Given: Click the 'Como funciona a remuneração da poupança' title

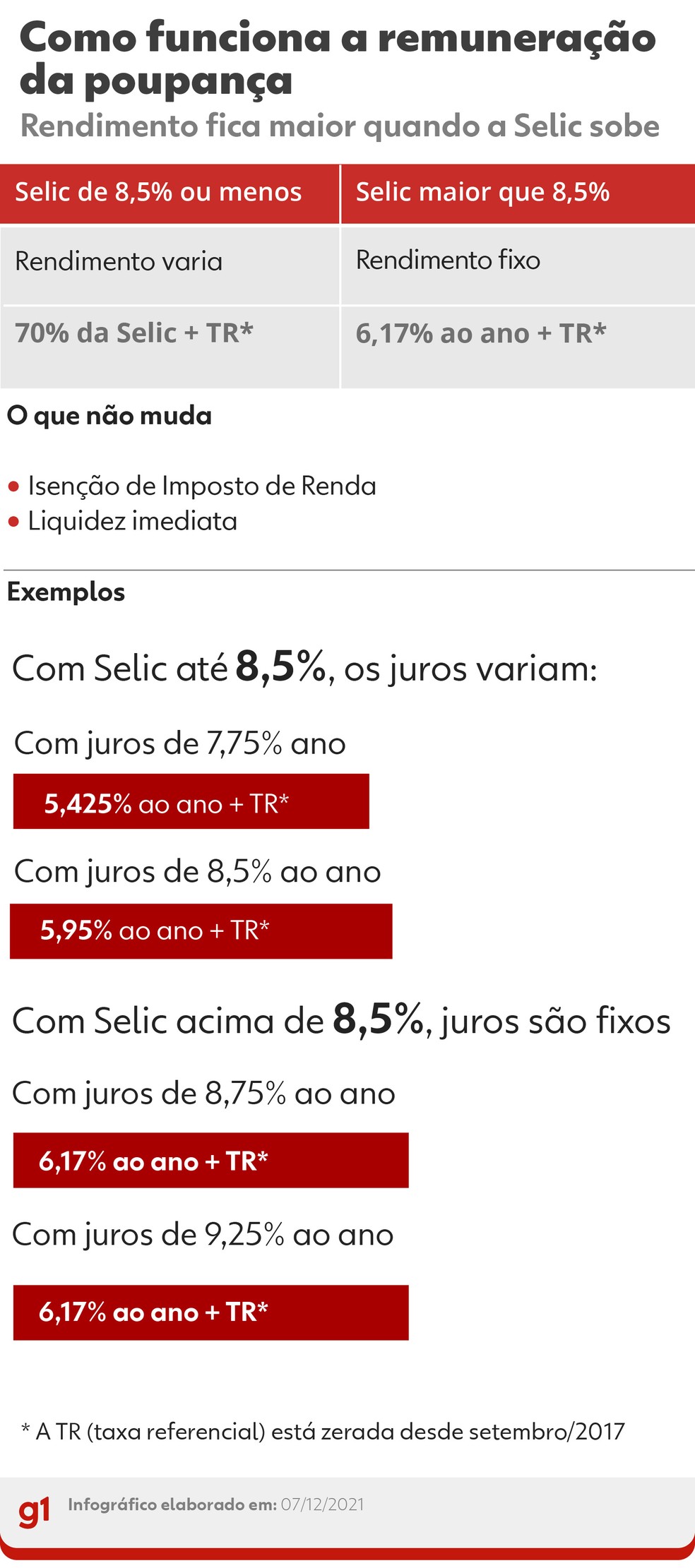Looking at the screenshot, I should [338, 59].
